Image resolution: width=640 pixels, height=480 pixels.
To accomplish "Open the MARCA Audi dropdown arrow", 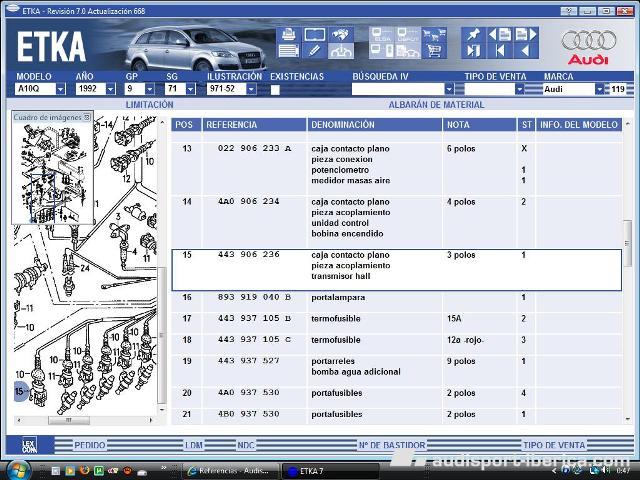I will pyautogui.click(x=599, y=89).
